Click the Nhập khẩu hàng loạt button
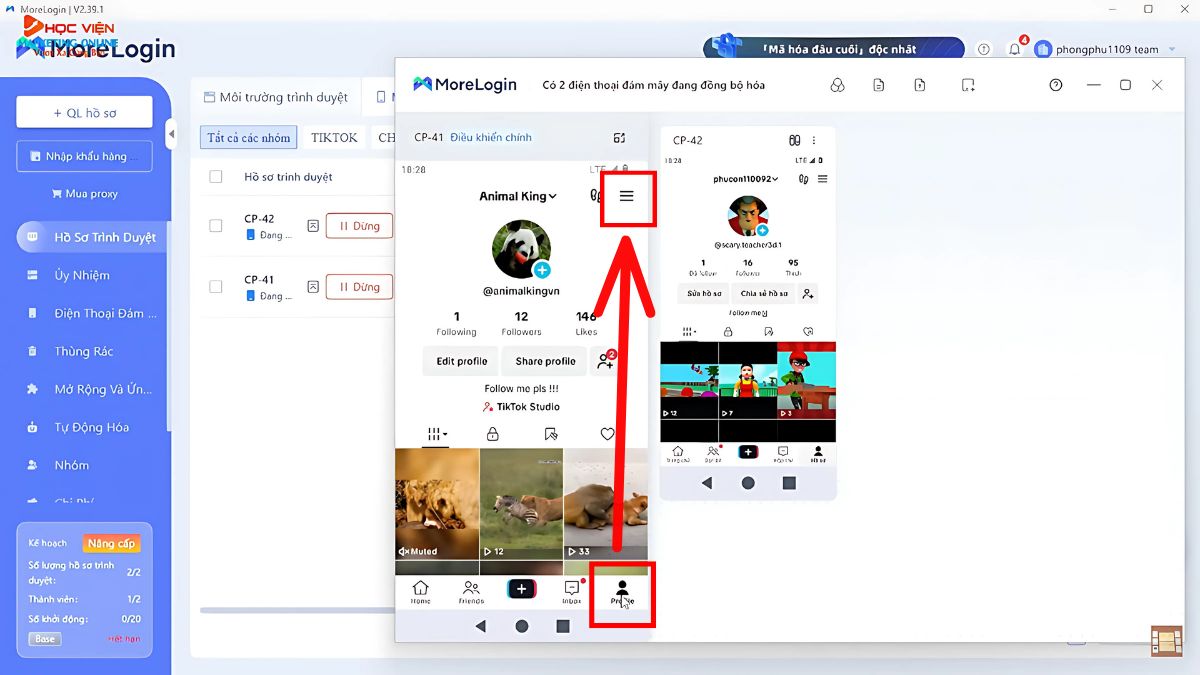Viewport: 1200px width, 675px height. coord(84,156)
